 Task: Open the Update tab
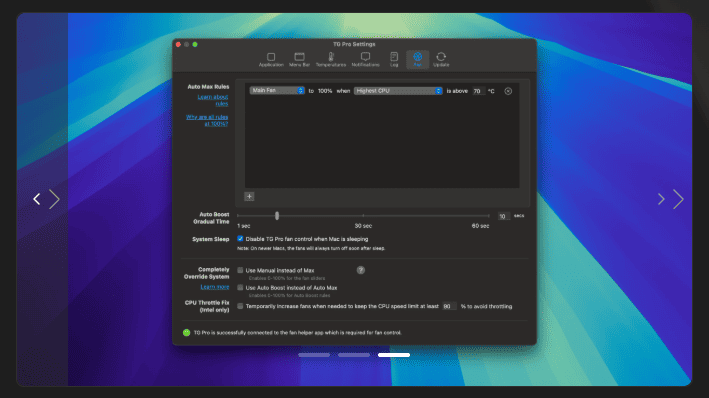441,60
